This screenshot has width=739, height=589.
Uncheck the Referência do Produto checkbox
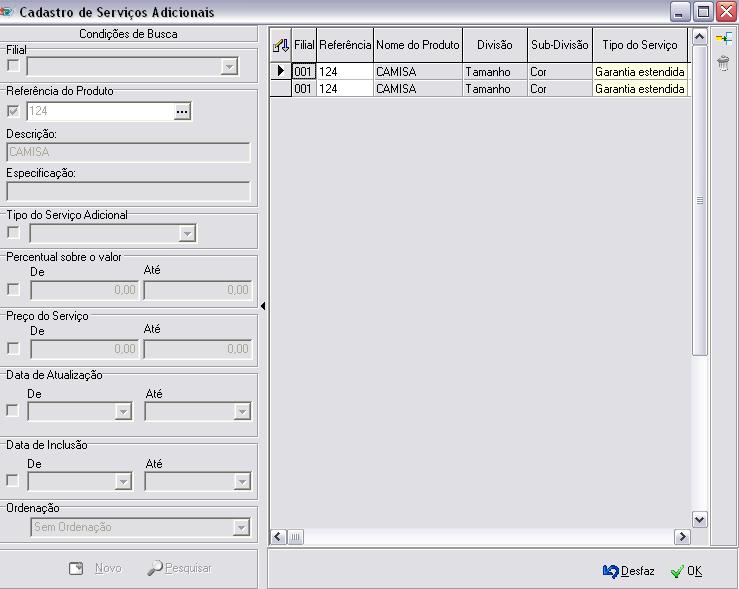click(x=13, y=111)
